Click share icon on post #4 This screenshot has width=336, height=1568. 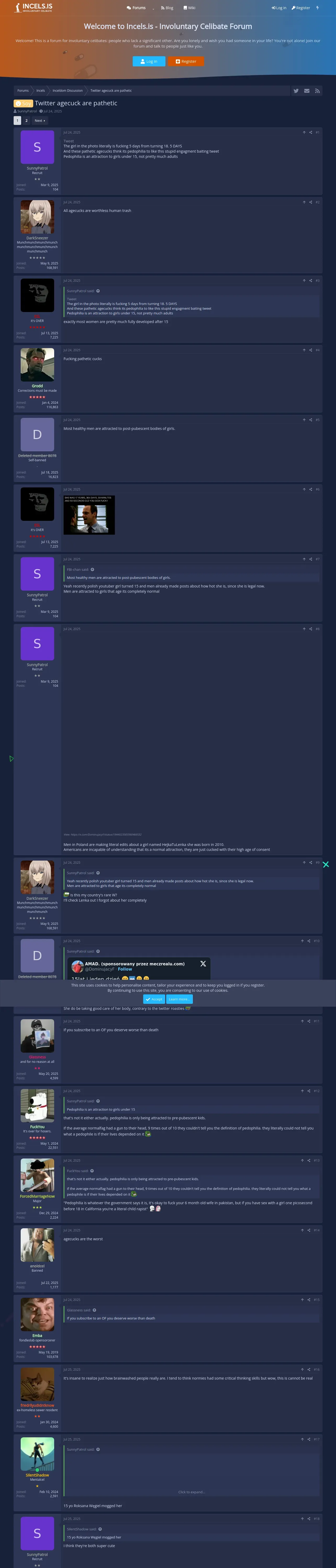click(x=310, y=350)
